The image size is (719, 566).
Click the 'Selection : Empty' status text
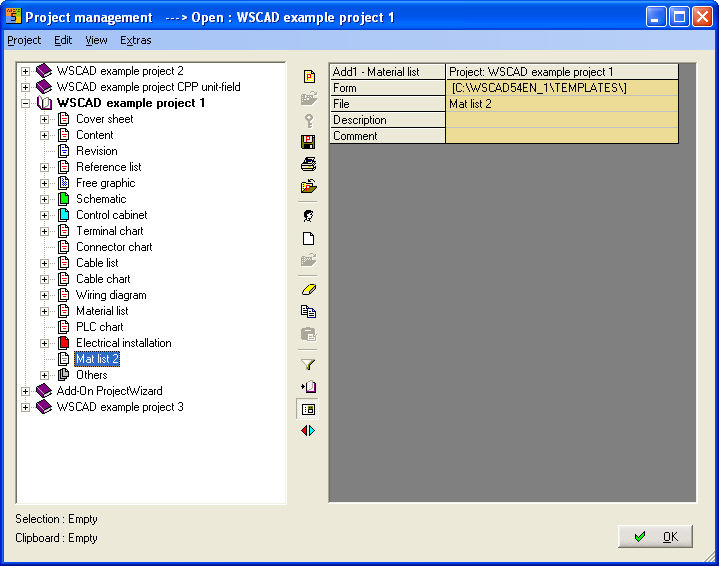(x=56, y=519)
